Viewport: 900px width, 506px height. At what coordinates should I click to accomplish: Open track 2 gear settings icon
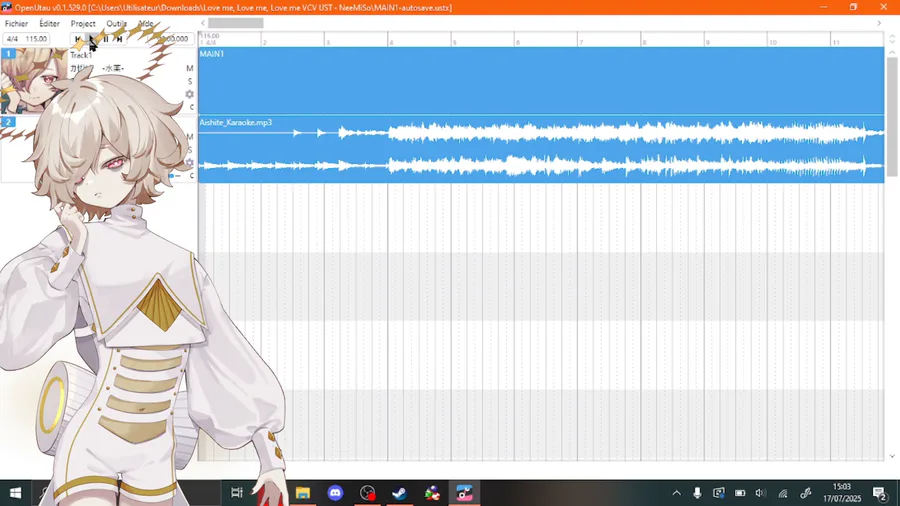tap(189, 163)
